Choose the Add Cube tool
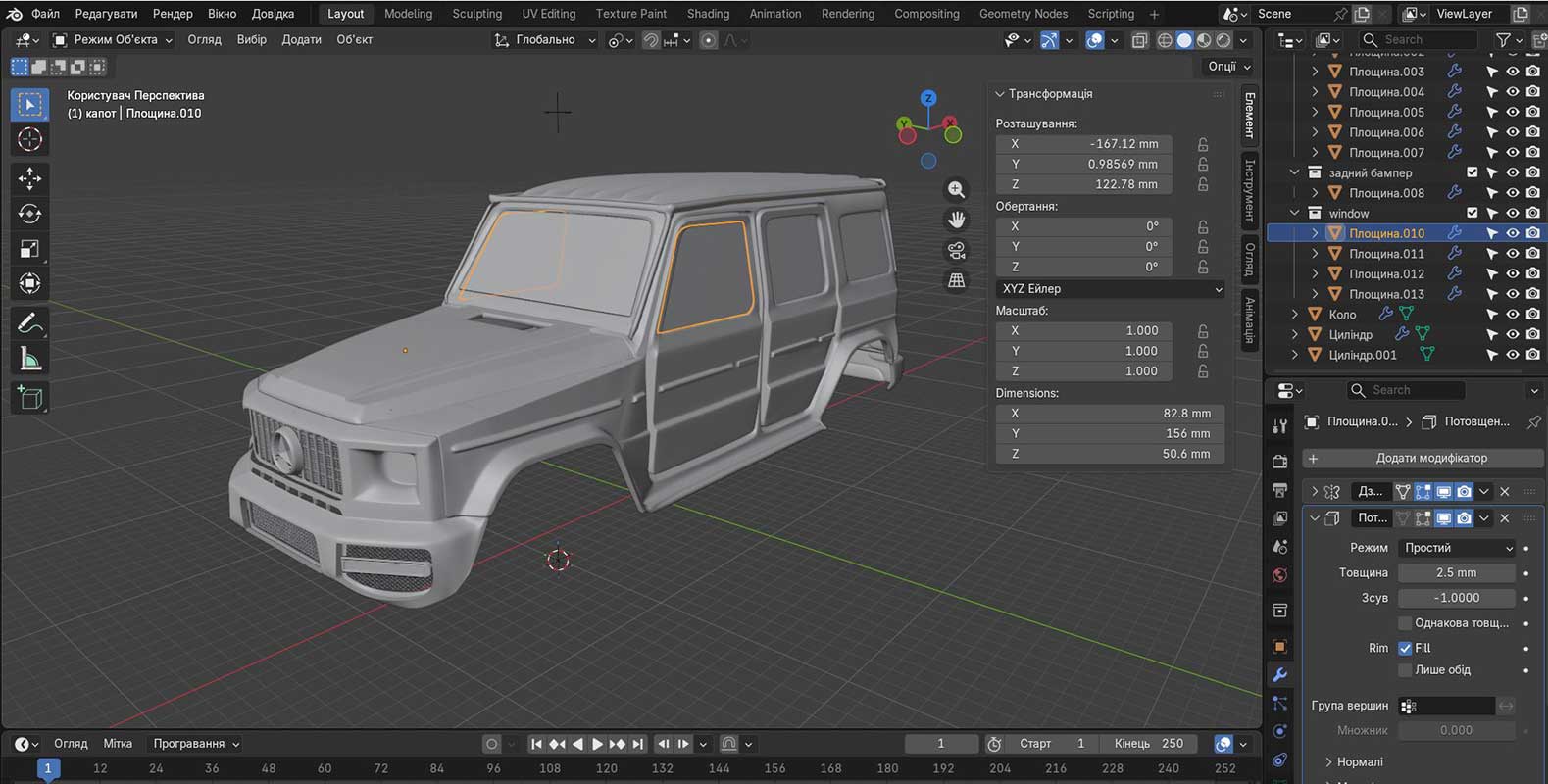The height and width of the screenshot is (784, 1548). (29, 397)
